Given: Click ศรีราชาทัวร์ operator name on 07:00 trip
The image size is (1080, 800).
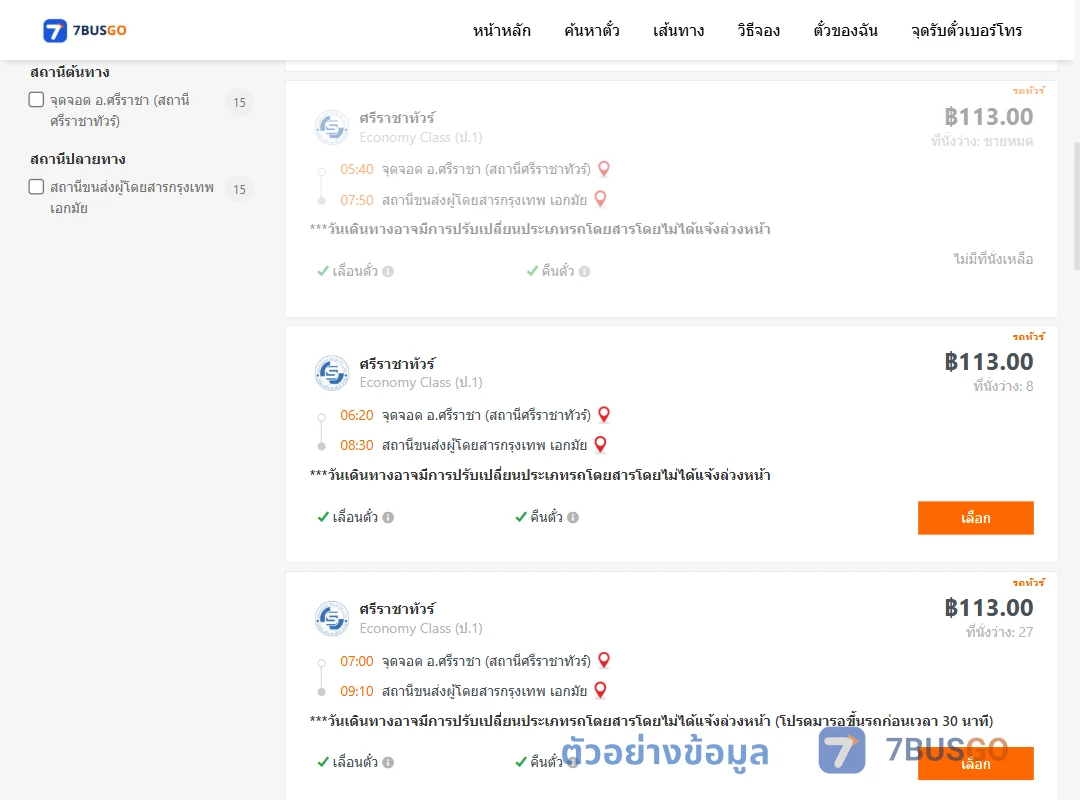Looking at the screenshot, I should [x=397, y=609].
